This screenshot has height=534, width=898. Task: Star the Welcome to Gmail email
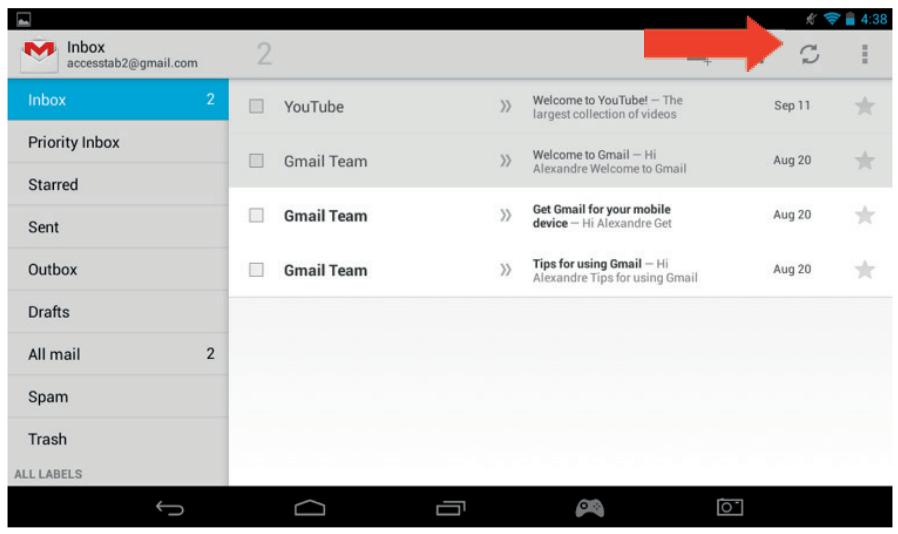pos(864,160)
